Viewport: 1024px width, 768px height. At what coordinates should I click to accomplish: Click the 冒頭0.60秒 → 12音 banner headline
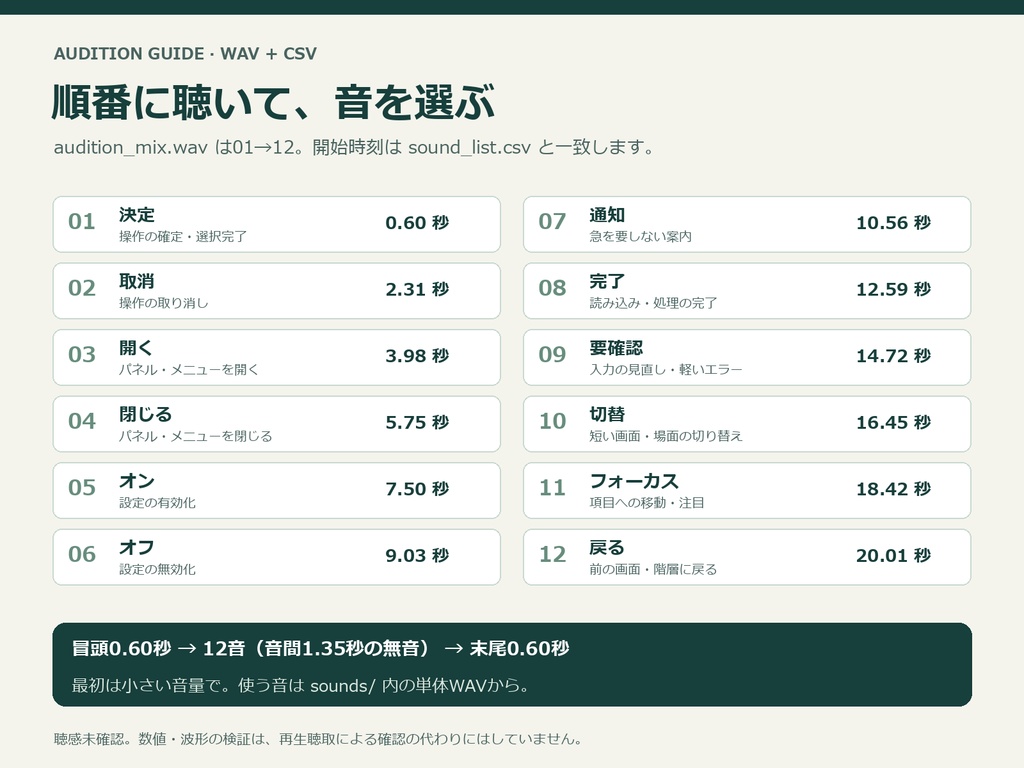(320, 648)
